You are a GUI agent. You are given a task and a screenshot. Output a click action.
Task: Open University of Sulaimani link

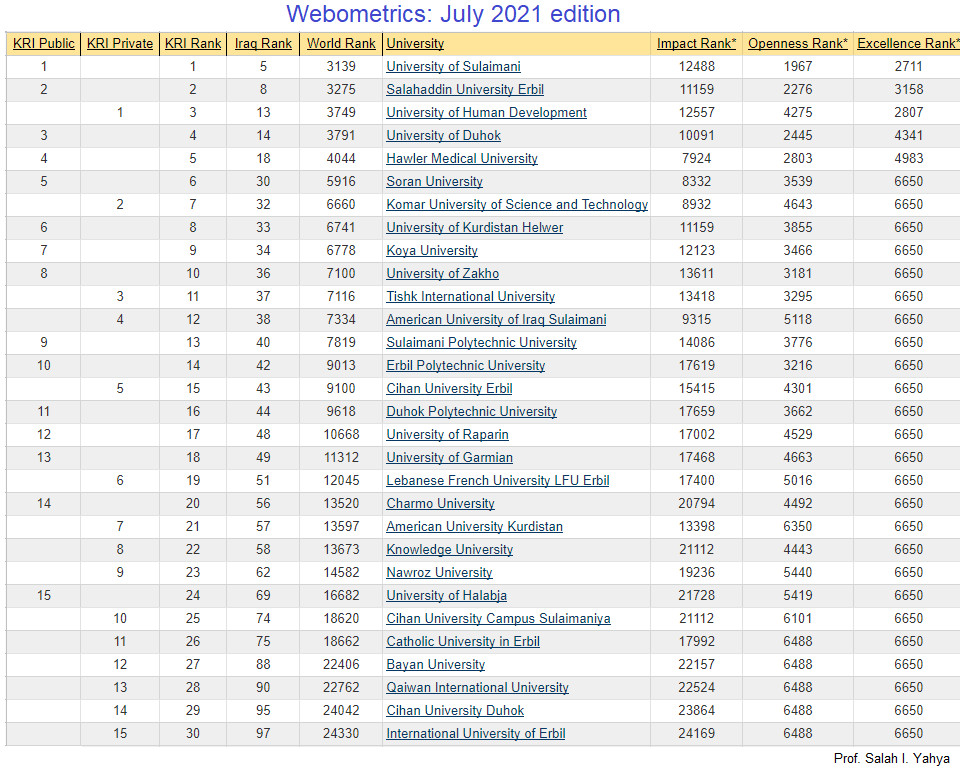click(454, 67)
